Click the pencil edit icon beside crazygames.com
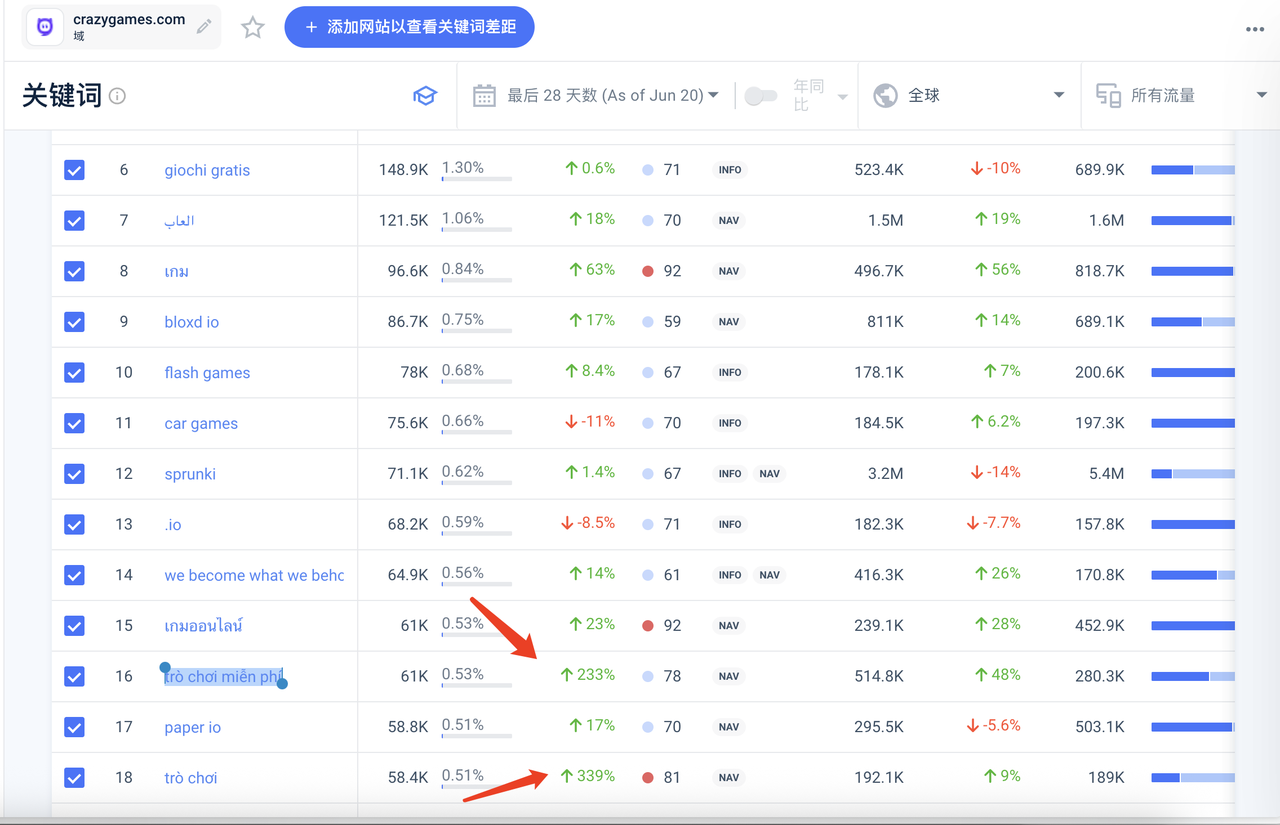The image size is (1280, 825). 204,27
